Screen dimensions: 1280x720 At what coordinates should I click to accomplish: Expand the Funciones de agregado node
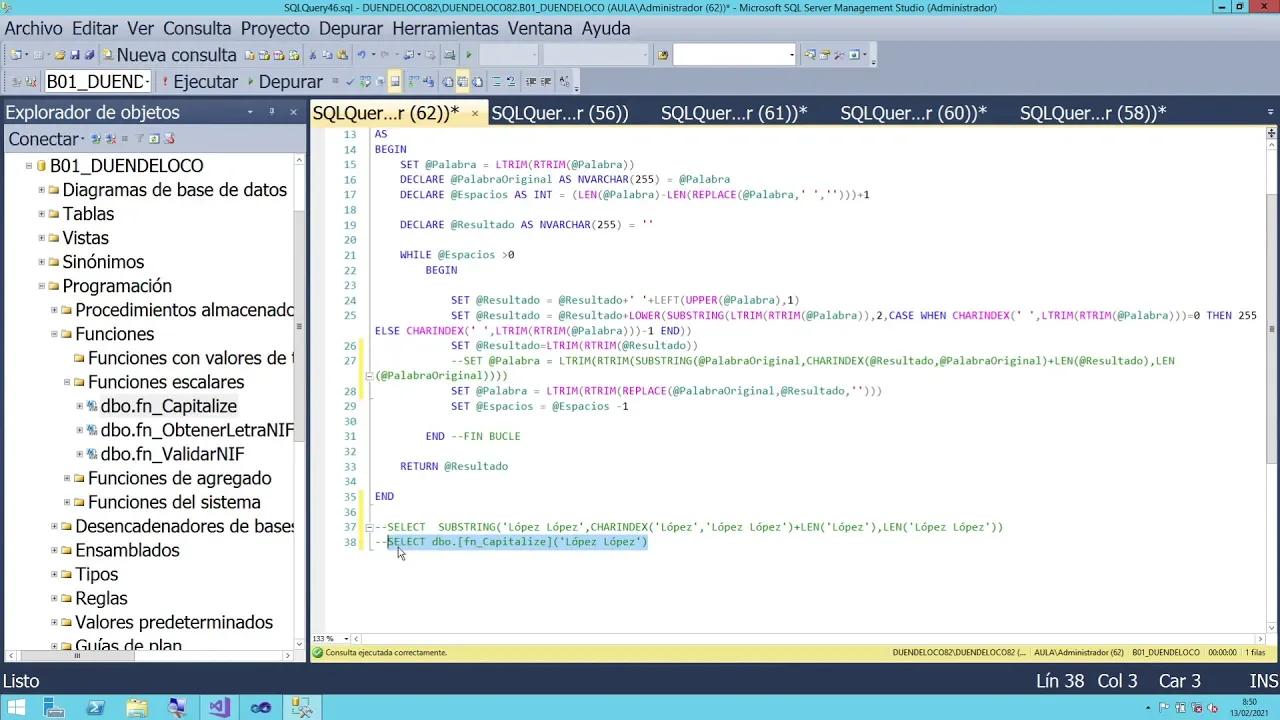[67, 478]
